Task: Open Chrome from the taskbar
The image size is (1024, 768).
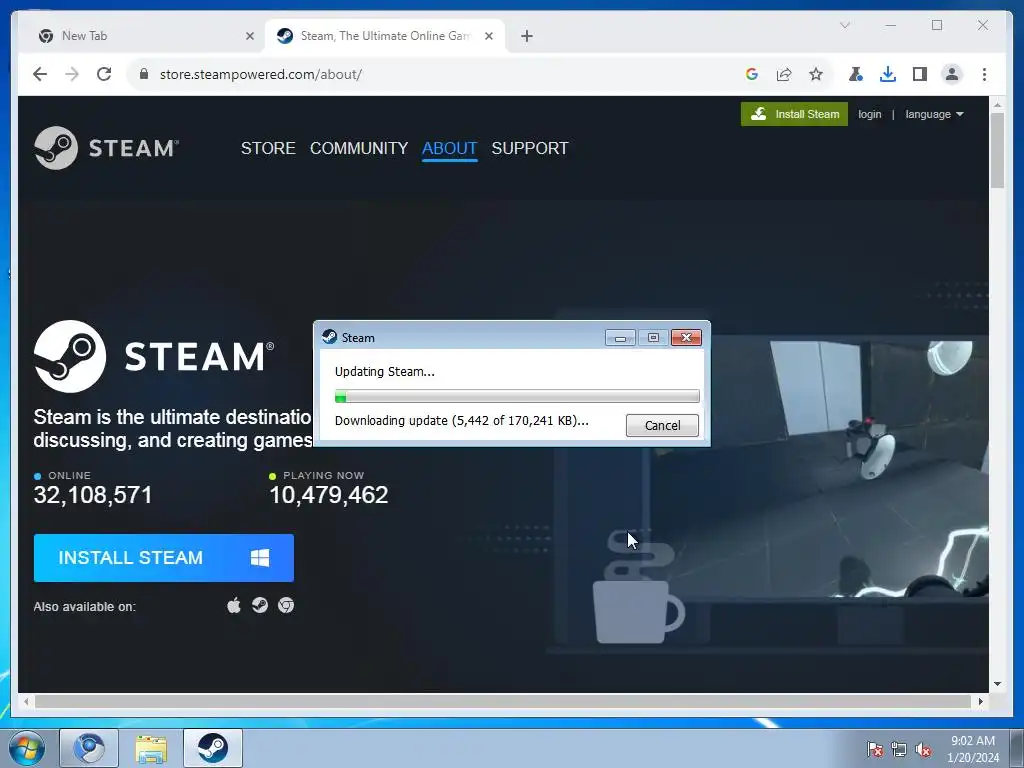Action: (x=89, y=748)
